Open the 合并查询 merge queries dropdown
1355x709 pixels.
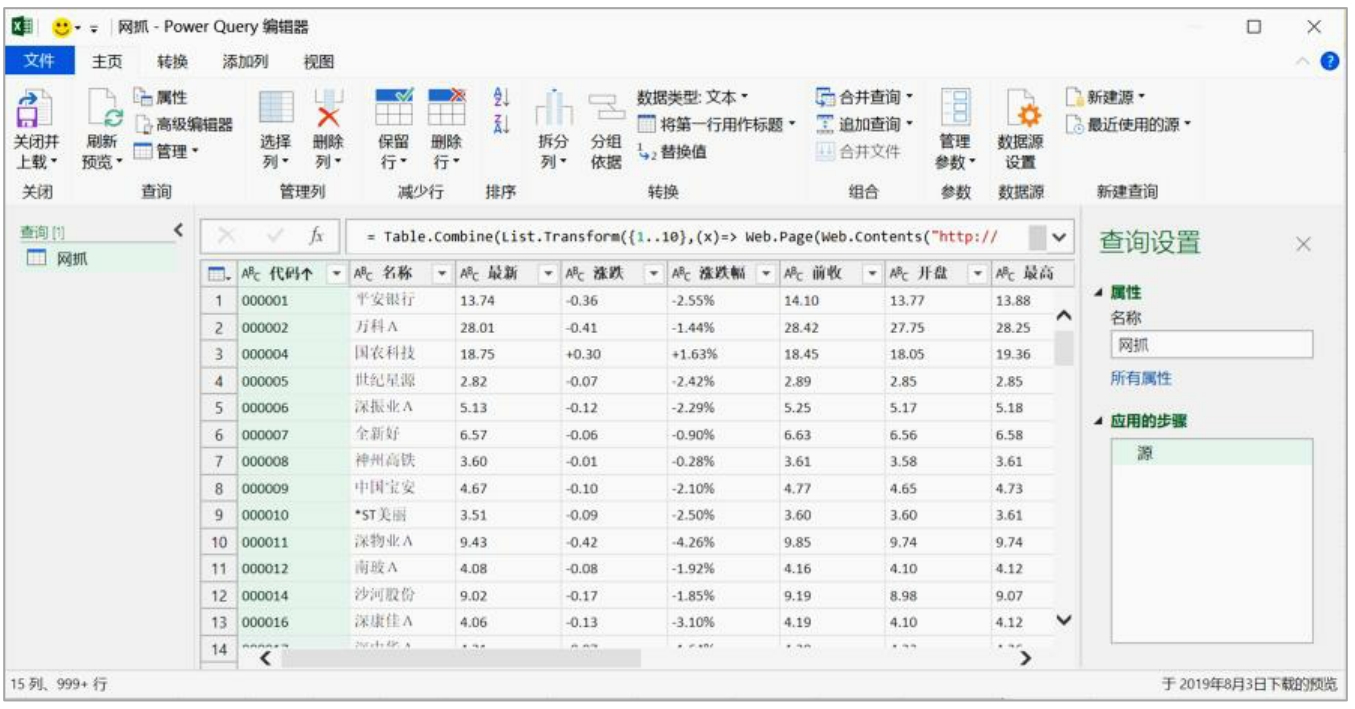(x=865, y=97)
